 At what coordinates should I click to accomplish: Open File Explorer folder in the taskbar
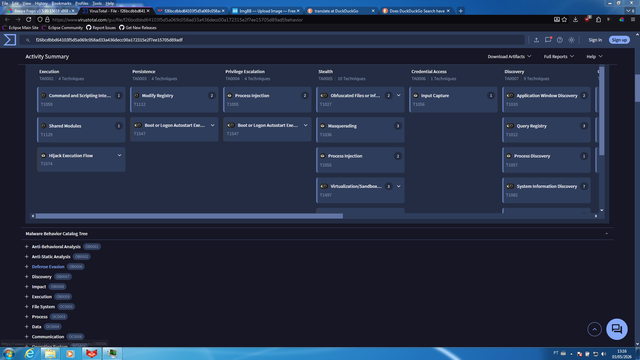[x=50, y=353]
